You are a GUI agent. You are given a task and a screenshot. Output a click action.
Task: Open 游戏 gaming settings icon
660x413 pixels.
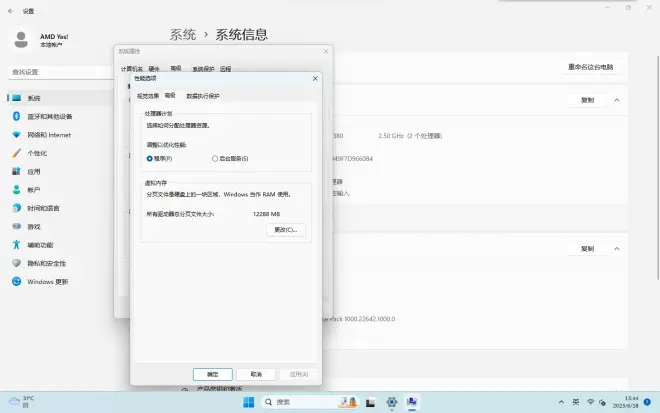point(16,226)
